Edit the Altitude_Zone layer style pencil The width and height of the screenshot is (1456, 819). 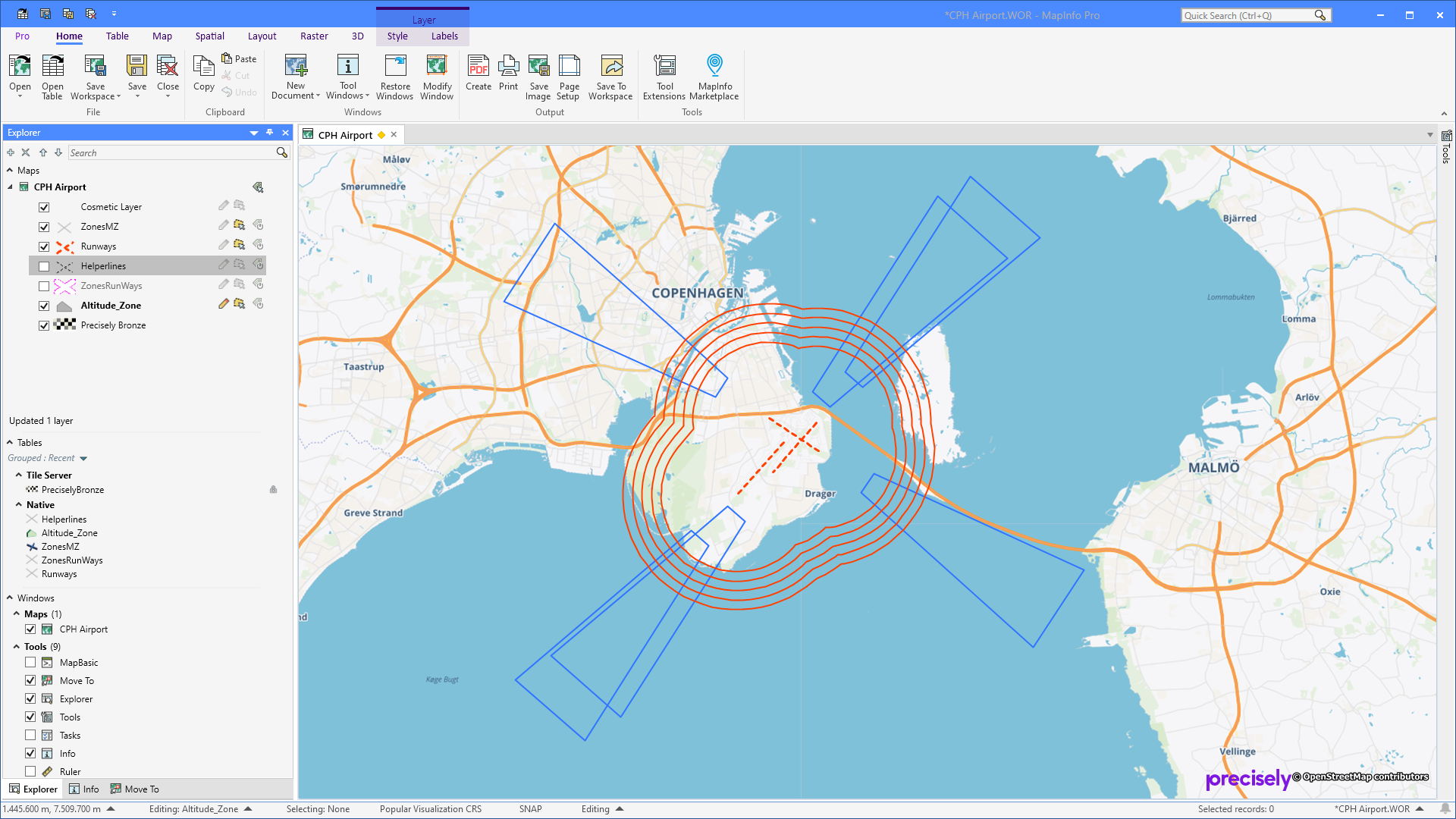click(223, 304)
